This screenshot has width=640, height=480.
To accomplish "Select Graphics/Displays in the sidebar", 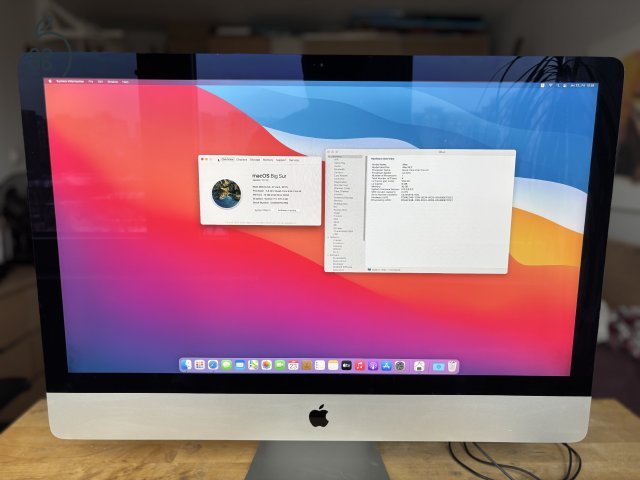I will coord(343,198).
